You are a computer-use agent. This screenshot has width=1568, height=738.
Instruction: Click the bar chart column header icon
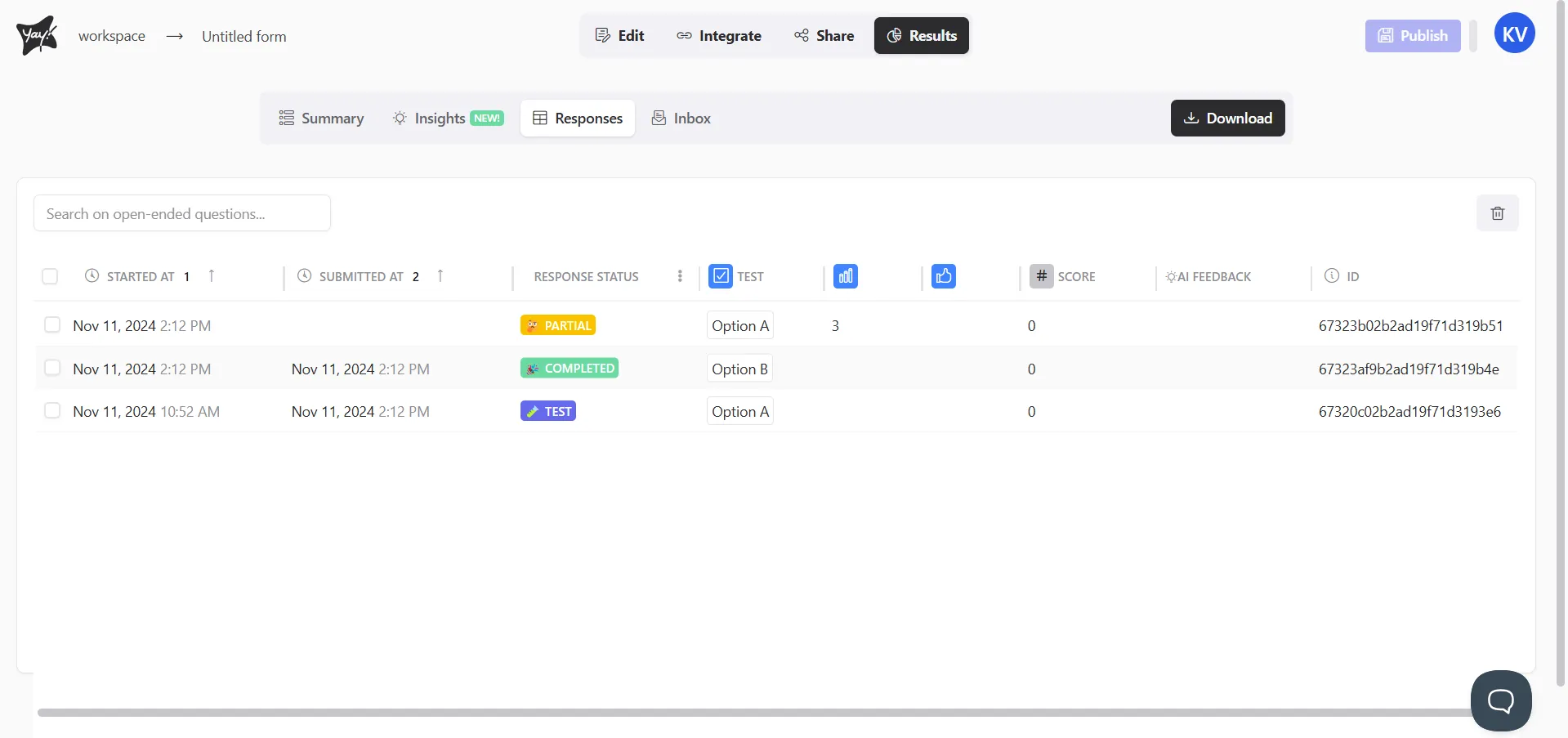(846, 276)
